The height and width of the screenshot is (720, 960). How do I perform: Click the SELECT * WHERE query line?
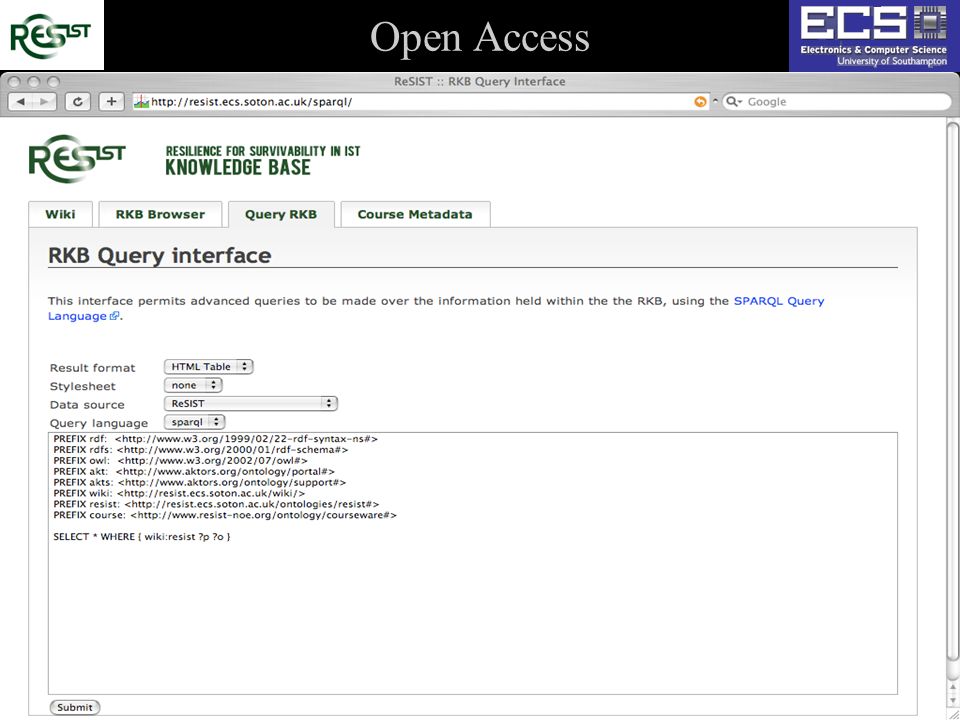[x=141, y=537]
